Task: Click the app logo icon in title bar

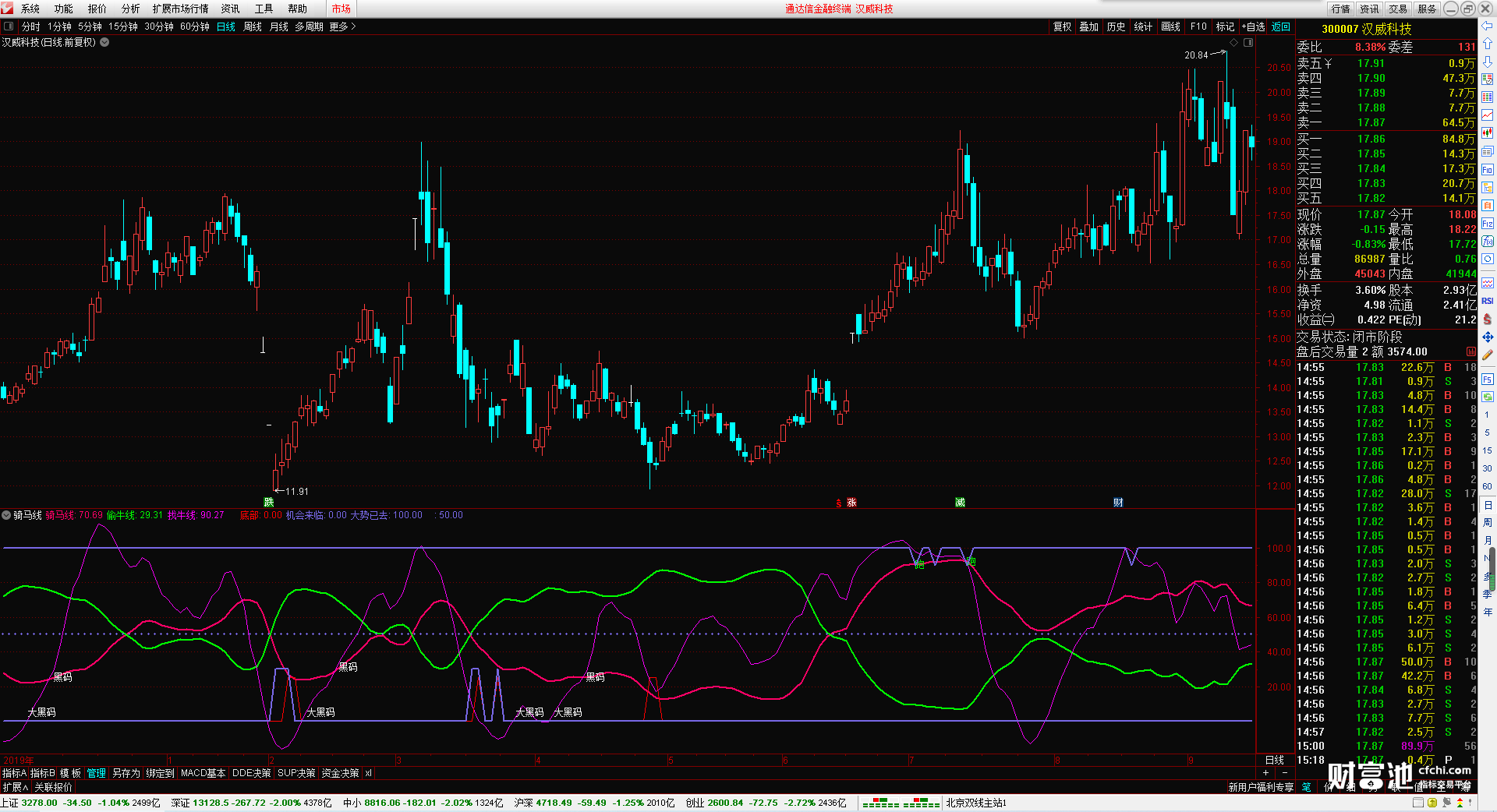Action: click(7, 9)
